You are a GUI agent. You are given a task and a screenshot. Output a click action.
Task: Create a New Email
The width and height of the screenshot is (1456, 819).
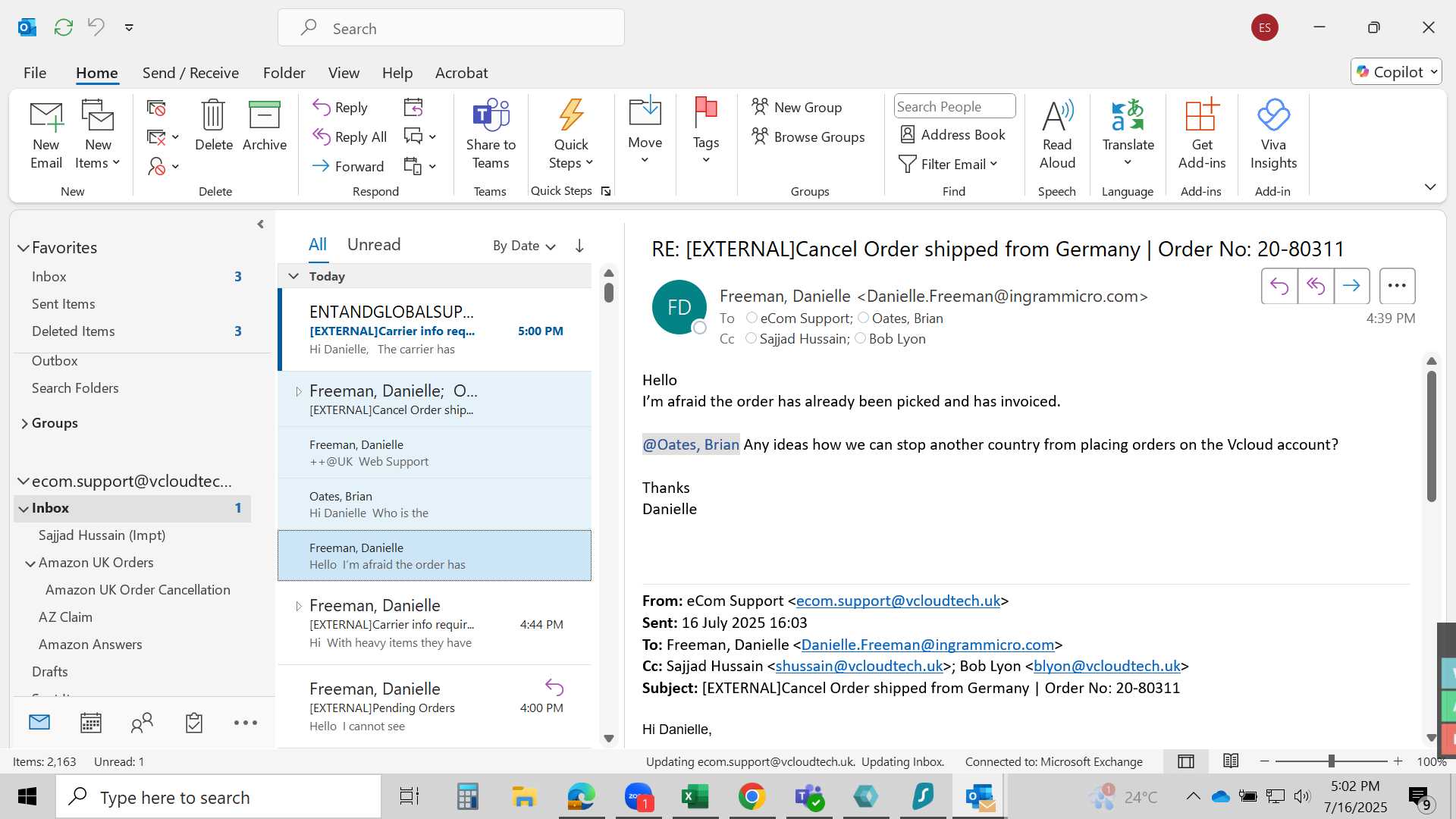tap(46, 135)
